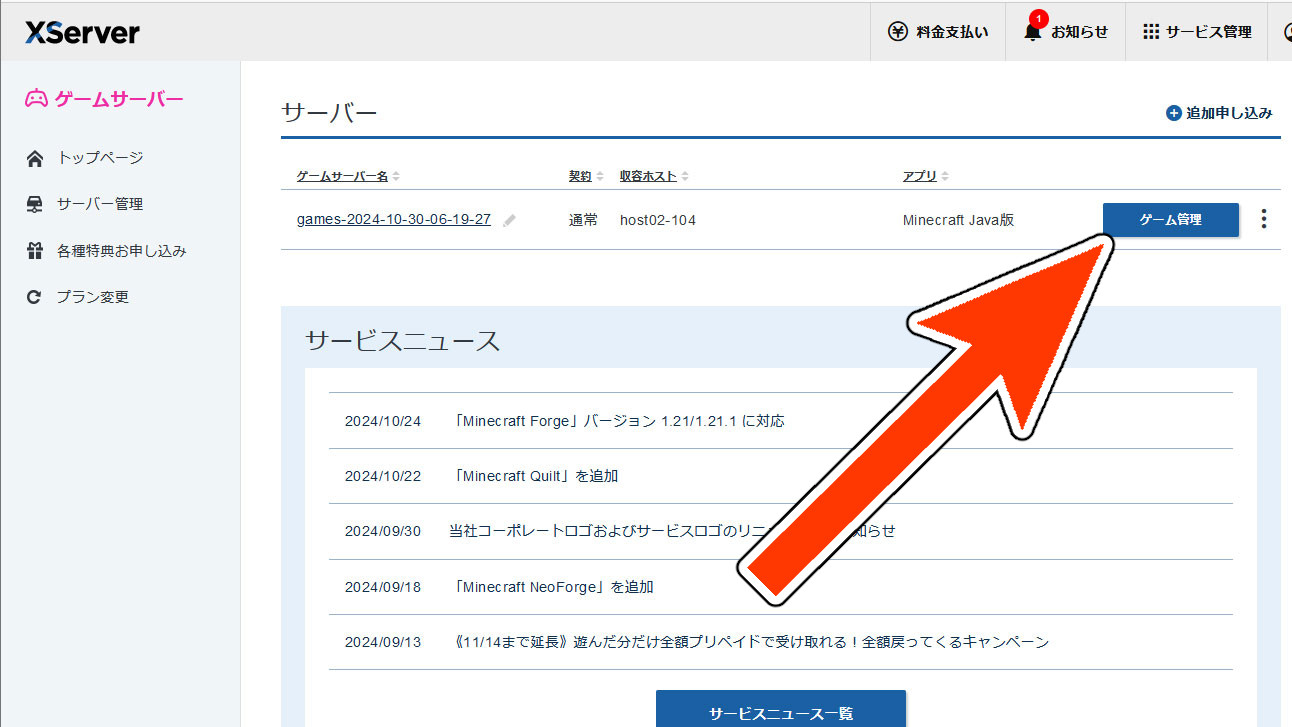Open プラン変更 in sidebar

click(92, 297)
